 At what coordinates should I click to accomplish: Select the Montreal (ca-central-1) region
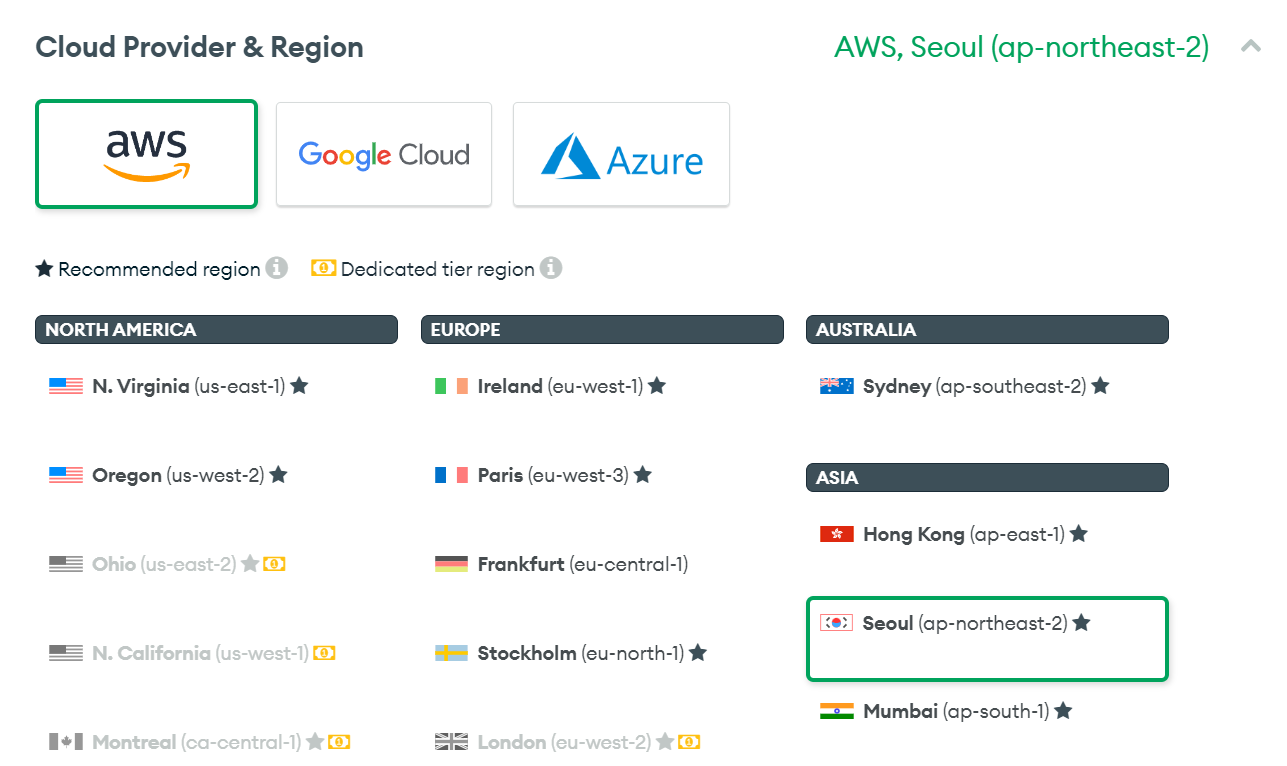(x=216, y=742)
